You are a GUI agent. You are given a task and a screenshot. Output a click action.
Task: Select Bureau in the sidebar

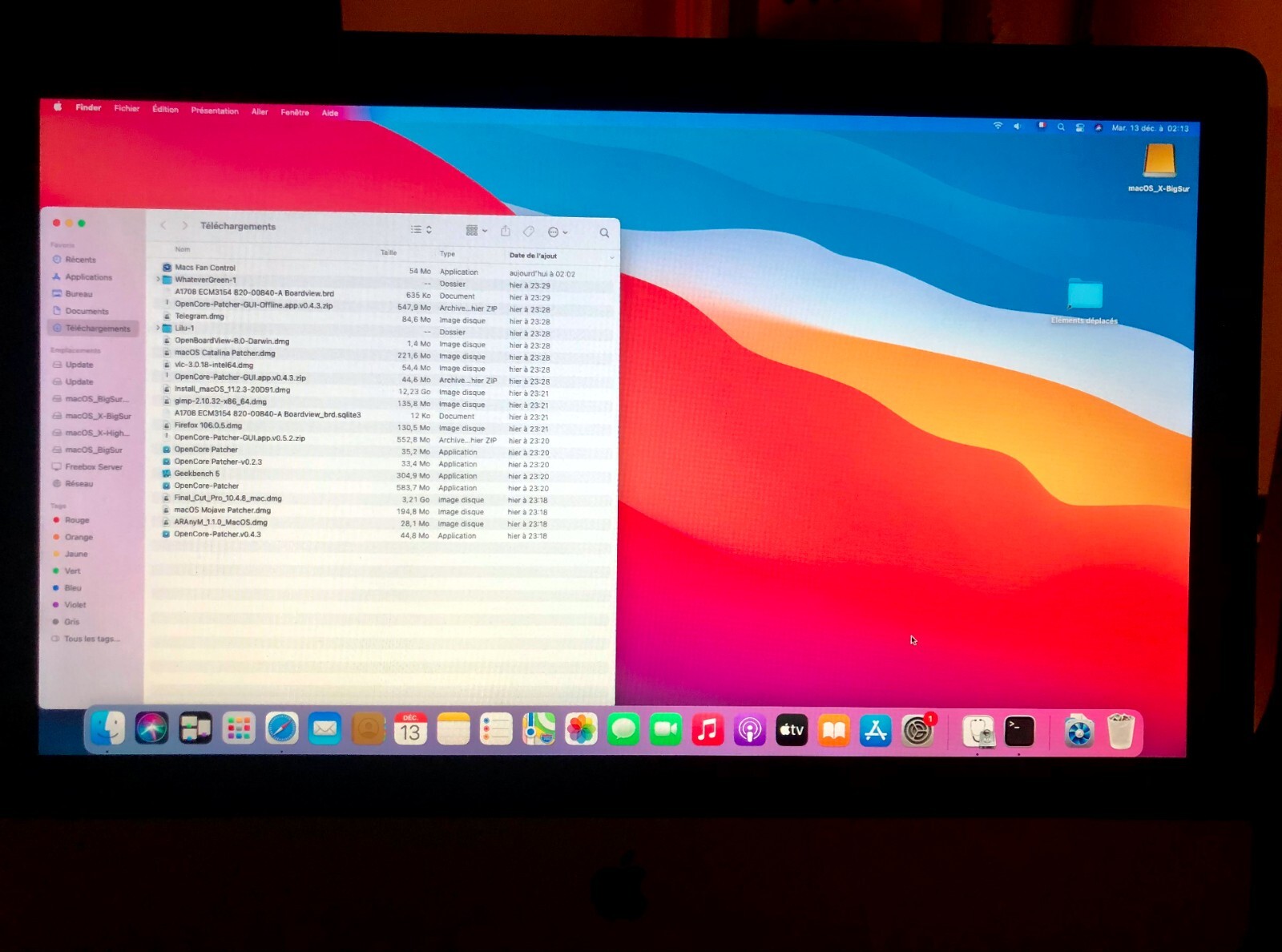79,294
